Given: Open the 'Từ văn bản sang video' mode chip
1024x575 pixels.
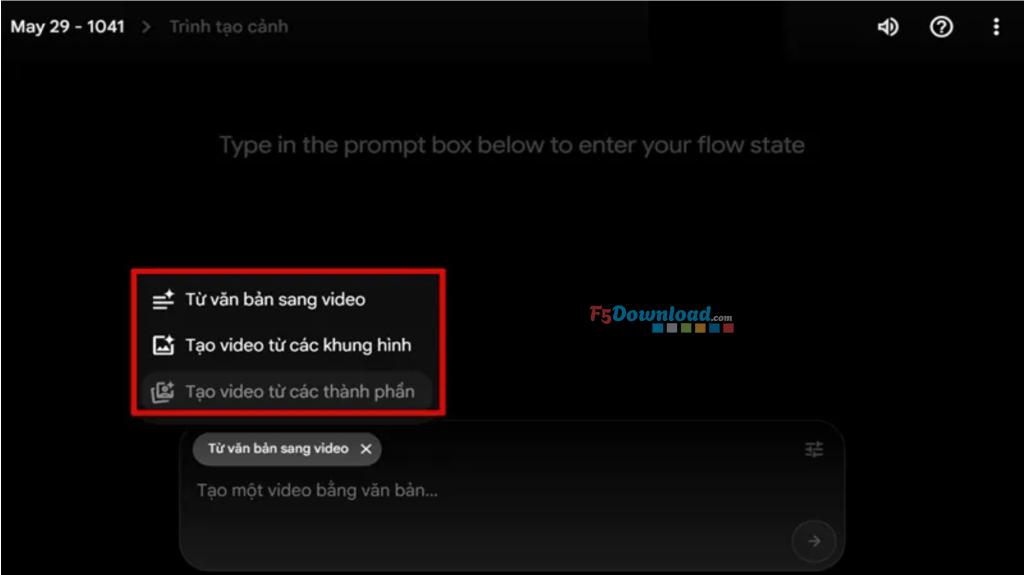Looking at the screenshot, I should (278, 449).
